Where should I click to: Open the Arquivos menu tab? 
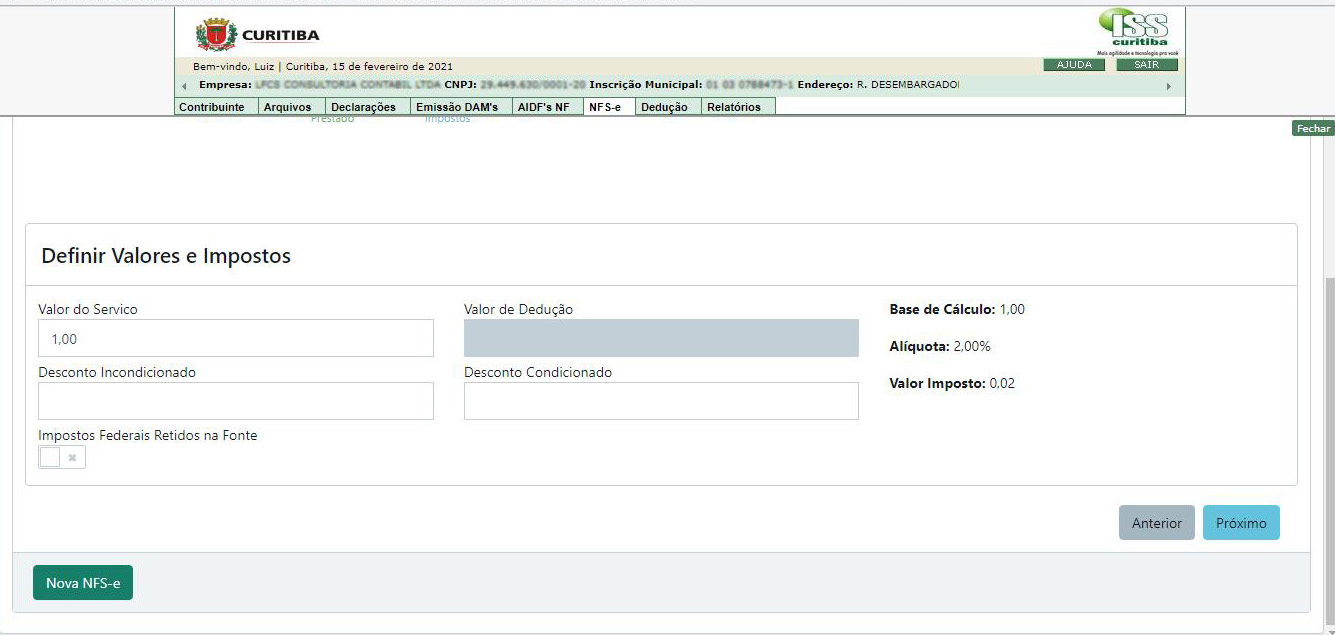point(287,107)
